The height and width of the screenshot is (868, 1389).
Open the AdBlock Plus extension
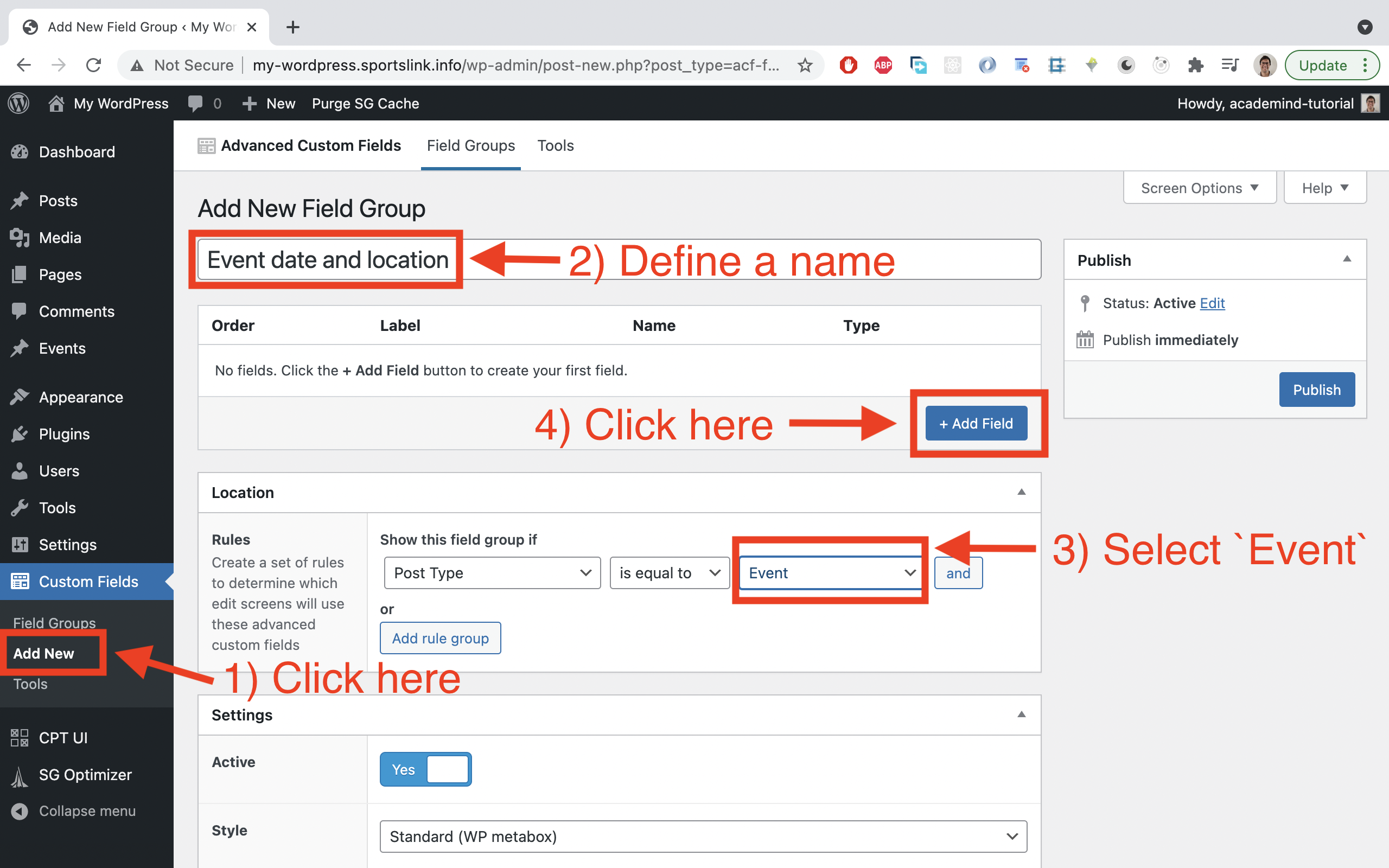tap(883, 65)
